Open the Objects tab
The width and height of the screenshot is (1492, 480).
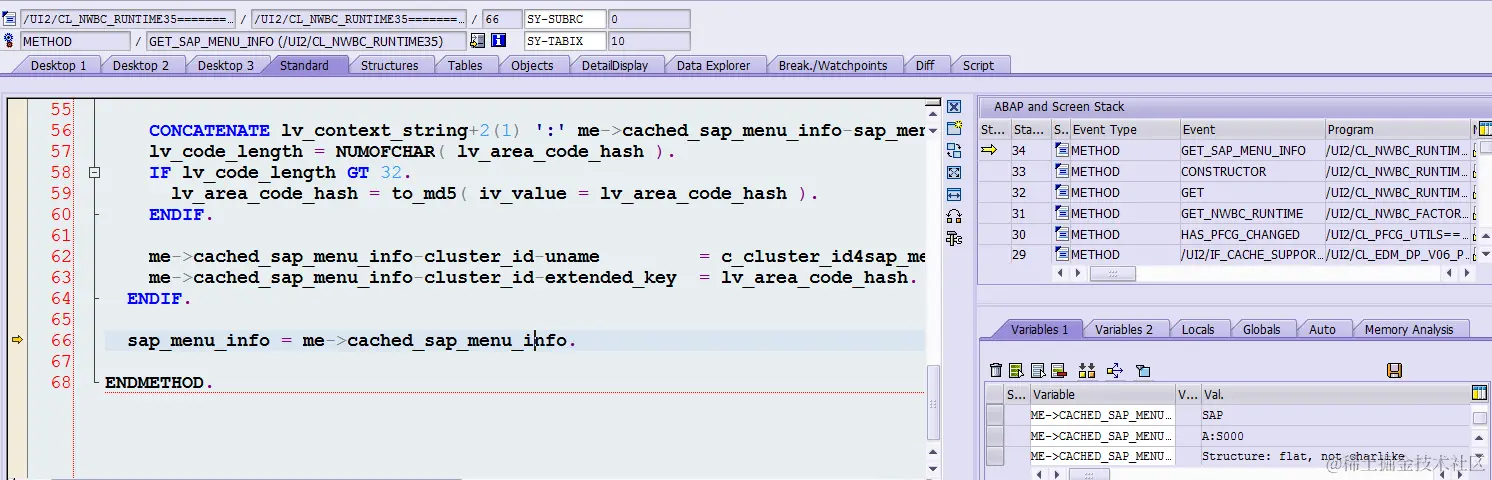(x=532, y=65)
